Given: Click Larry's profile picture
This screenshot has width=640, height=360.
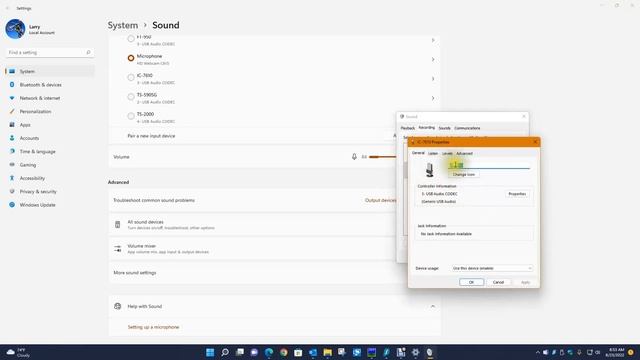Looking at the screenshot, I should (x=15, y=29).
